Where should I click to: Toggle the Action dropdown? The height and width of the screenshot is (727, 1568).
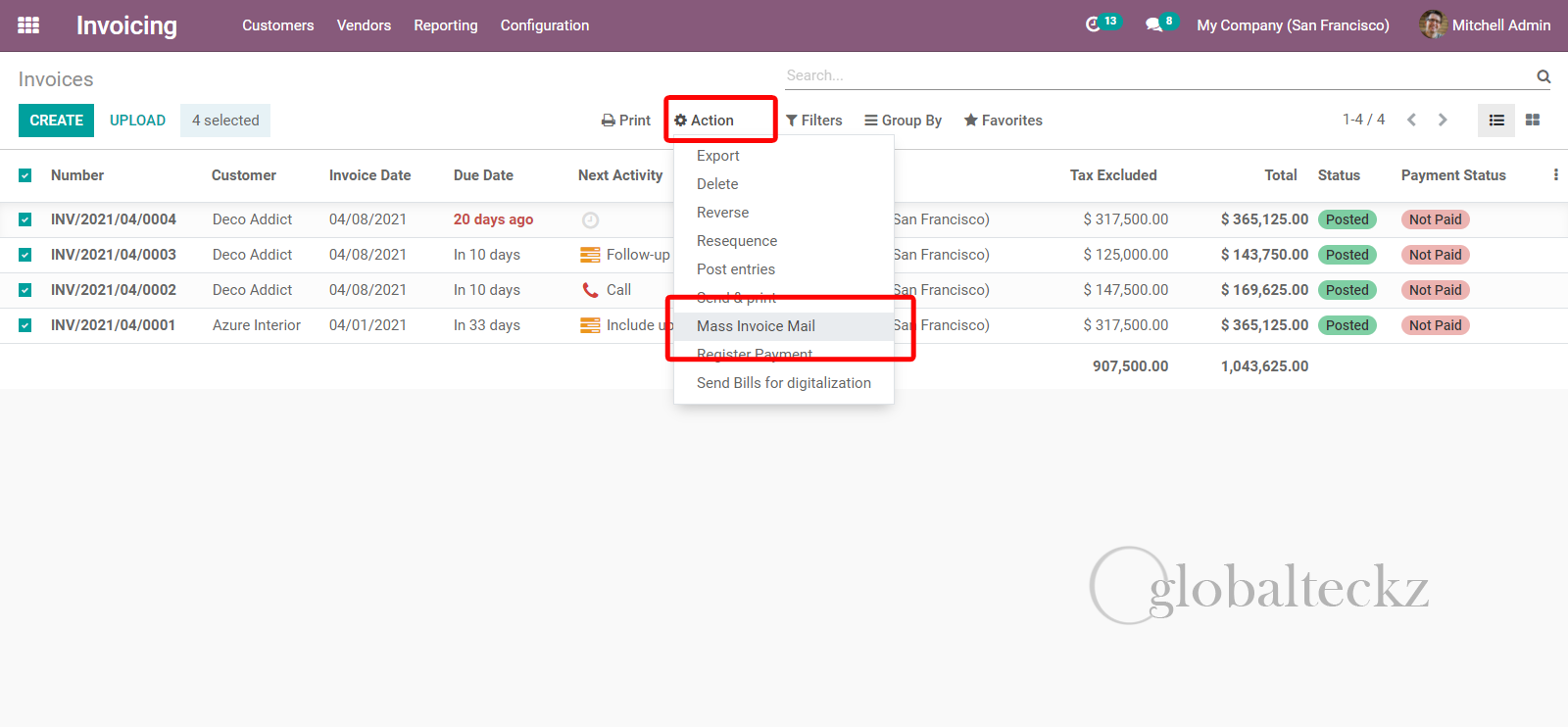(x=704, y=121)
